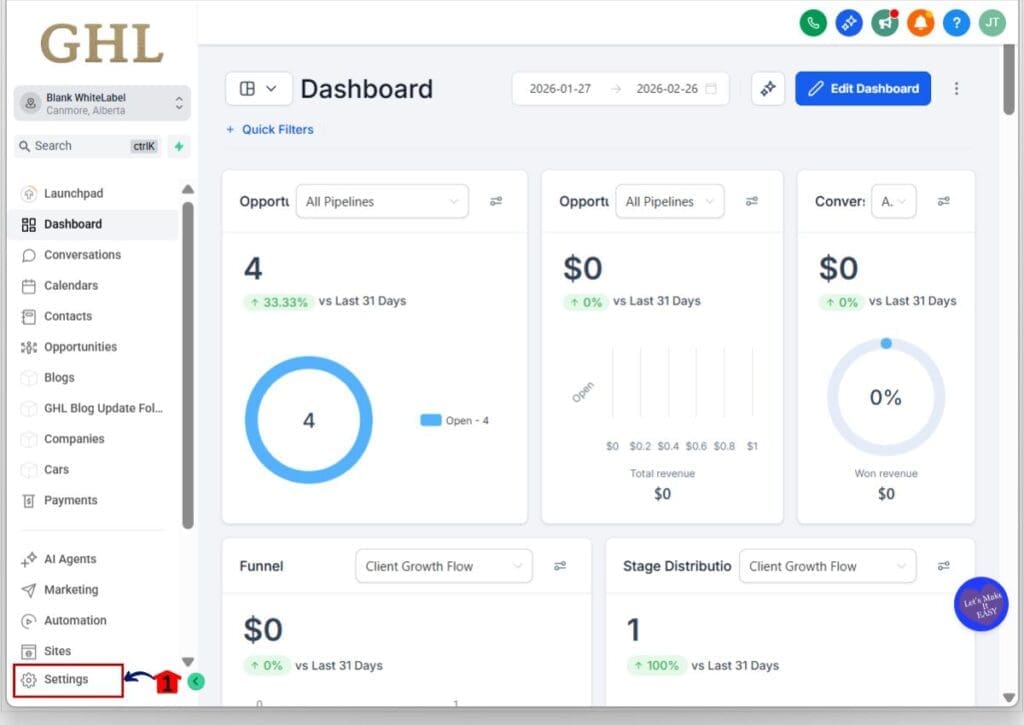Screen dimensions: 1024x725
Task: Open the JT user avatar menu
Action: pos(991,22)
